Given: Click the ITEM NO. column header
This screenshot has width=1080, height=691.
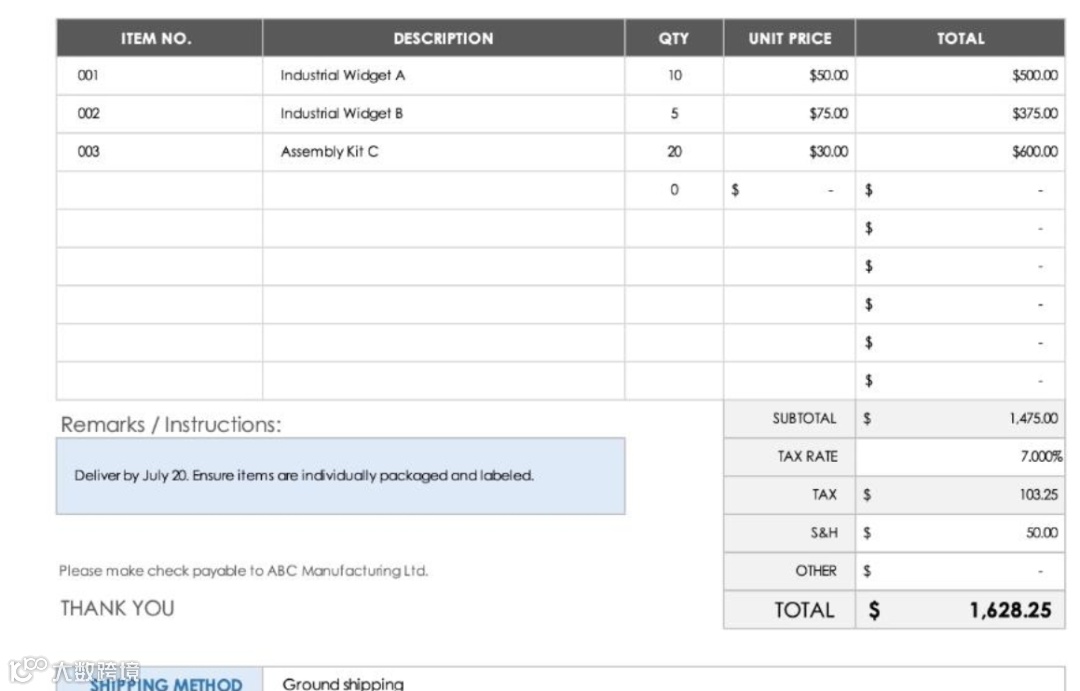Looking at the screenshot, I should pyautogui.click(x=156, y=39).
